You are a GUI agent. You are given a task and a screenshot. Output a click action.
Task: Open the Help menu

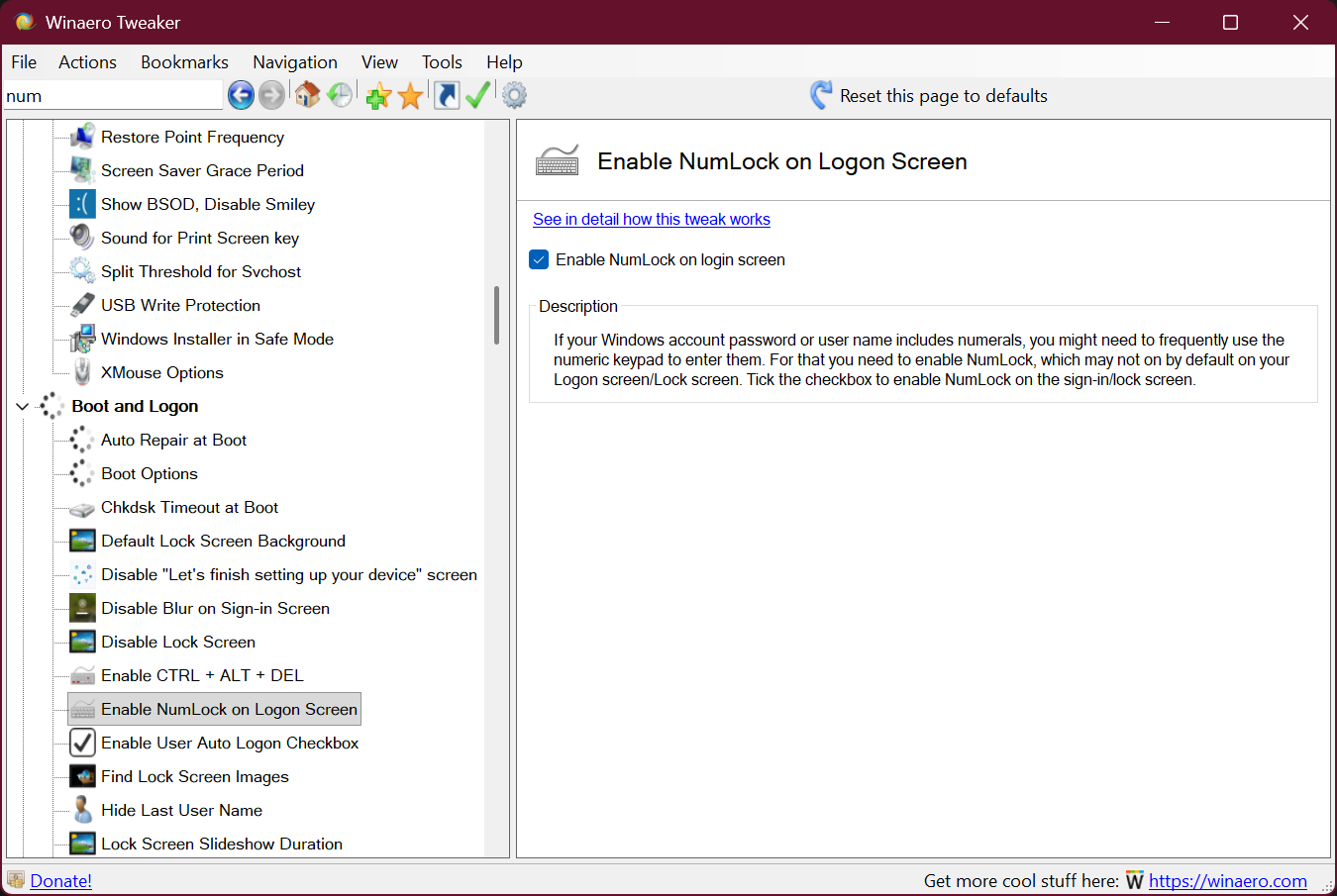tap(504, 62)
